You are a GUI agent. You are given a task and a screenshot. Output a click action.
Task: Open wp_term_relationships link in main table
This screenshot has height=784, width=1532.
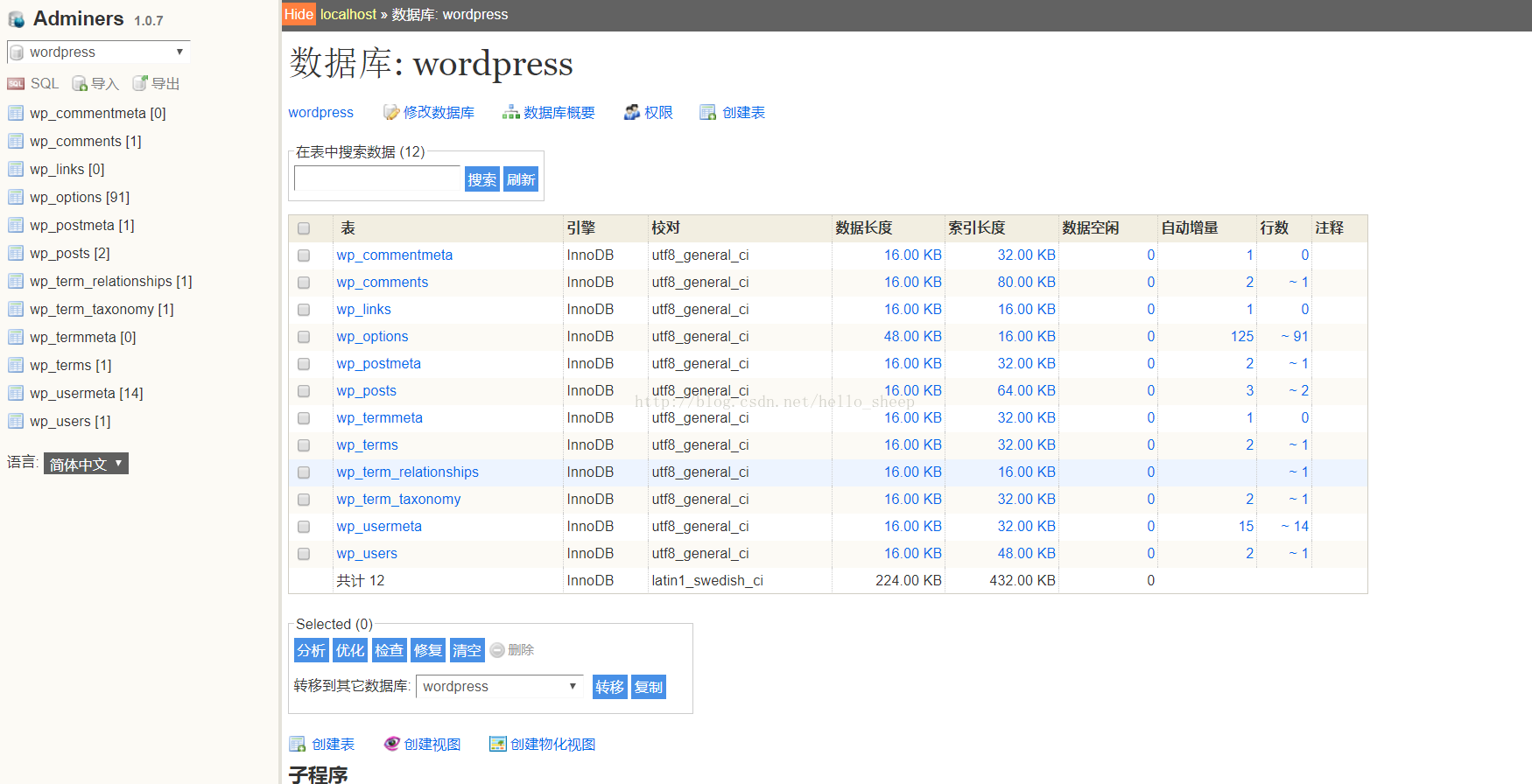click(408, 472)
